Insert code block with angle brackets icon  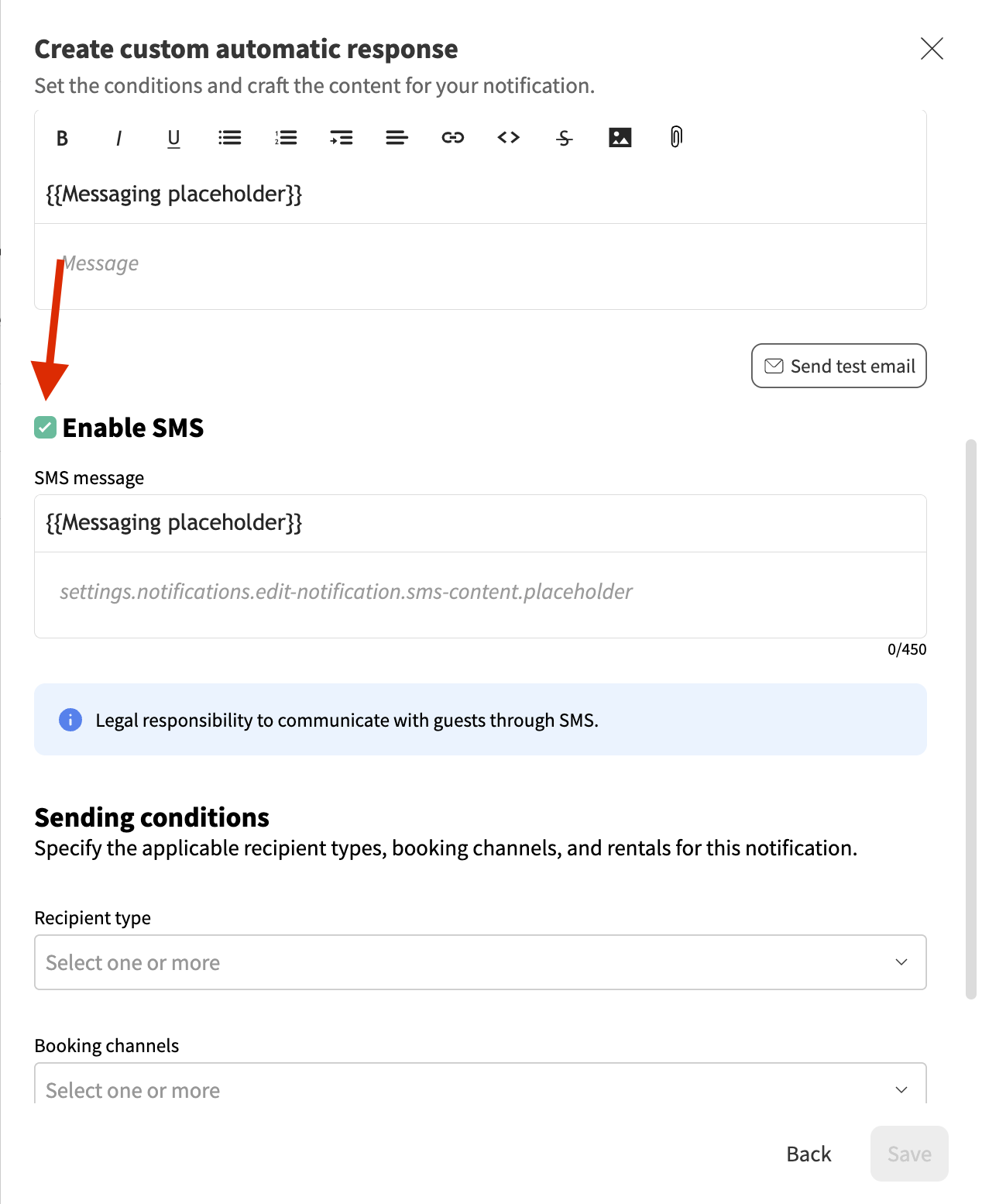[x=509, y=138]
